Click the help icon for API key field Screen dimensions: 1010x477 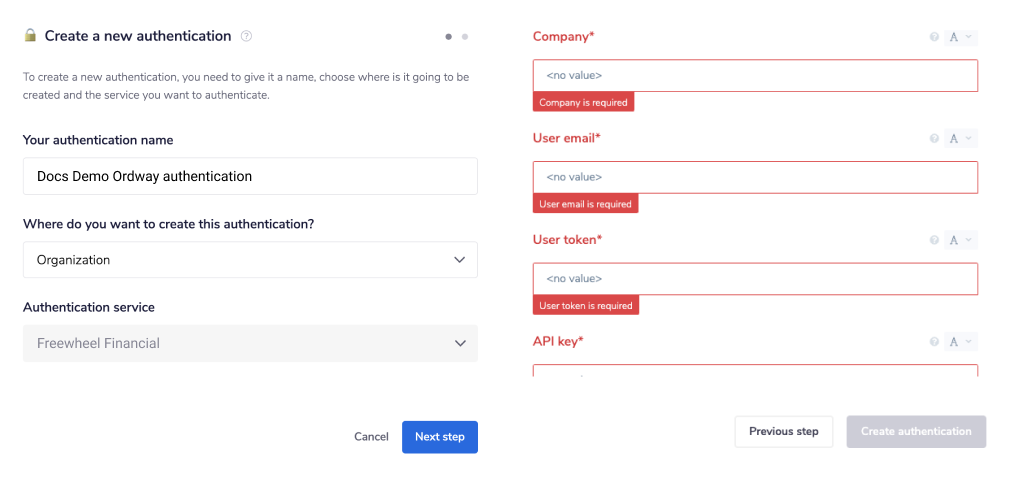[934, 342]
